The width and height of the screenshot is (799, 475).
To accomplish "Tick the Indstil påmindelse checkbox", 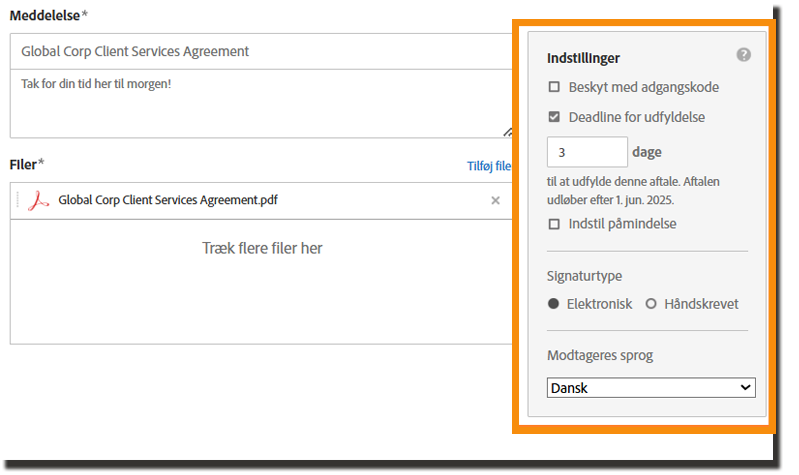I will coord(554,224).
